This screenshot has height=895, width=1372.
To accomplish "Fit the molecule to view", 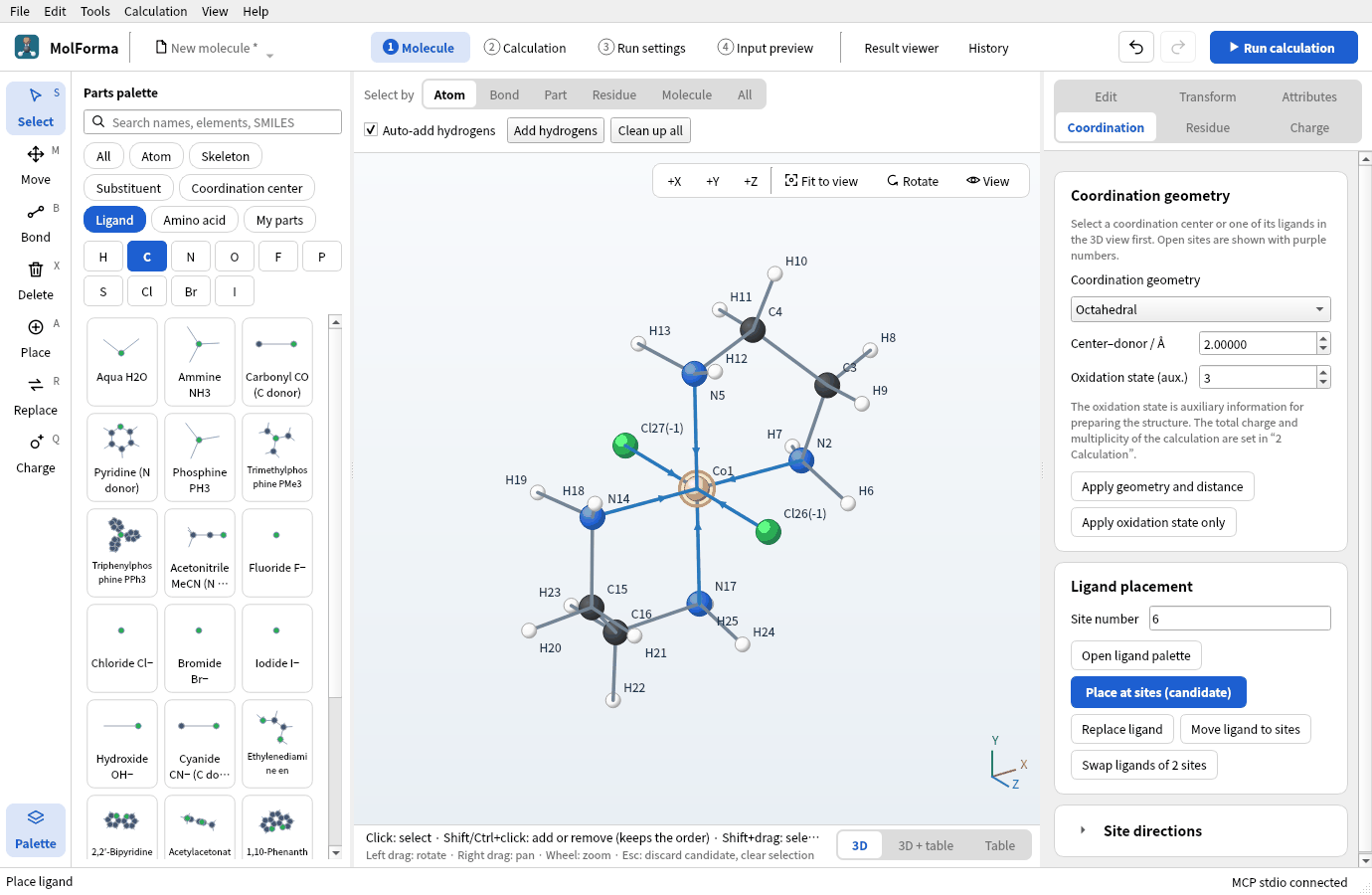I will coord(821,181).
